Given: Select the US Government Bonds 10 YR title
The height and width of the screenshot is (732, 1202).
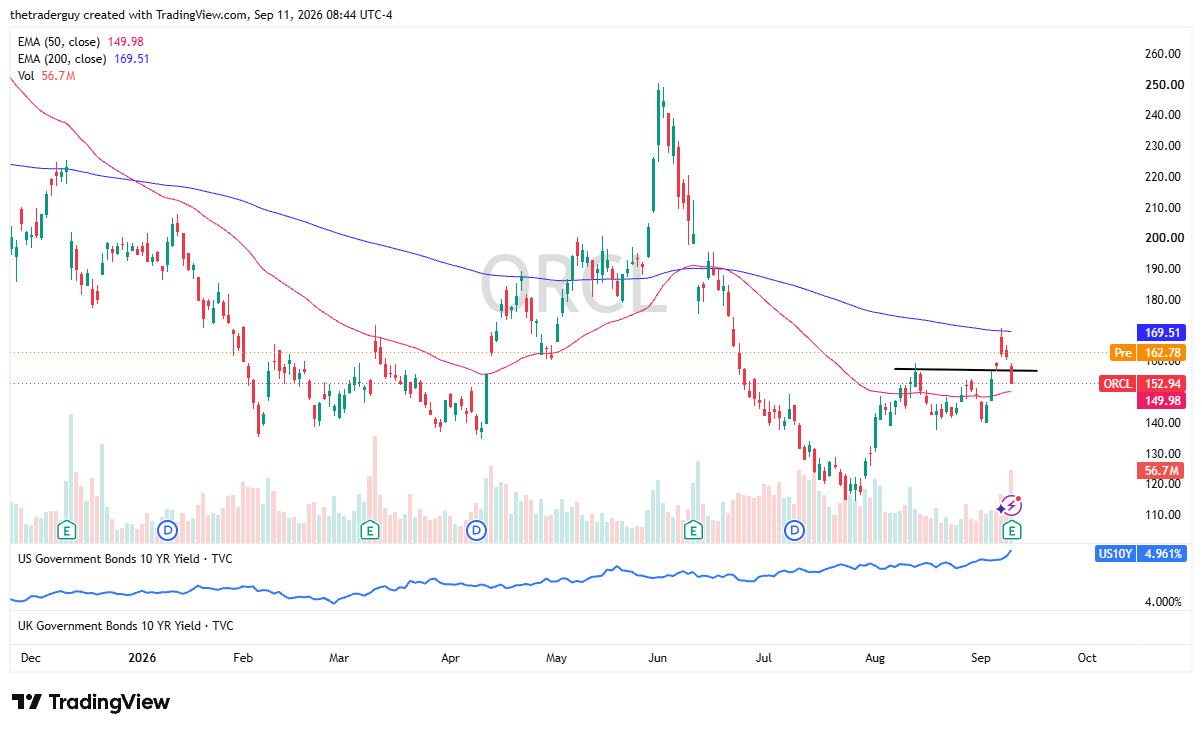Looking at the screenshot, I should click(126, 558).
